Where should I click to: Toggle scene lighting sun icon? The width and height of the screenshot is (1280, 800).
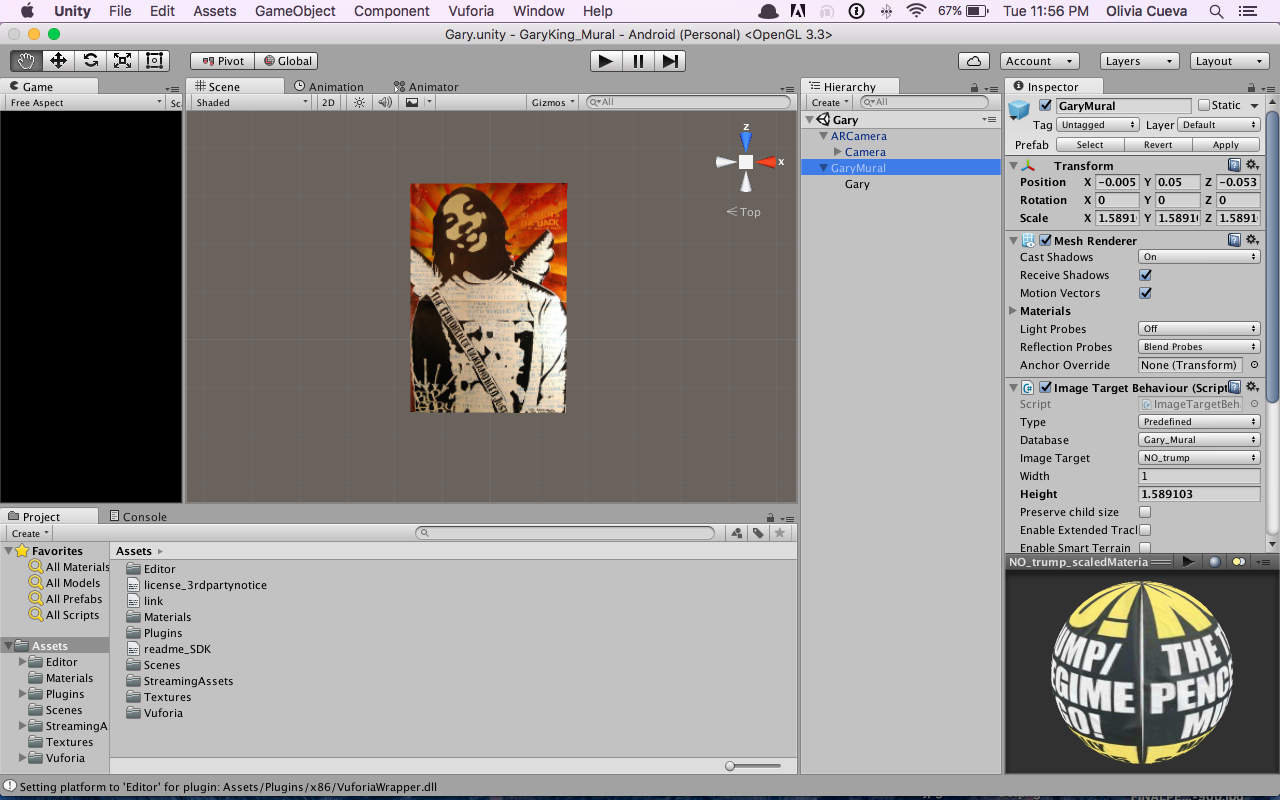pos(359,102)
